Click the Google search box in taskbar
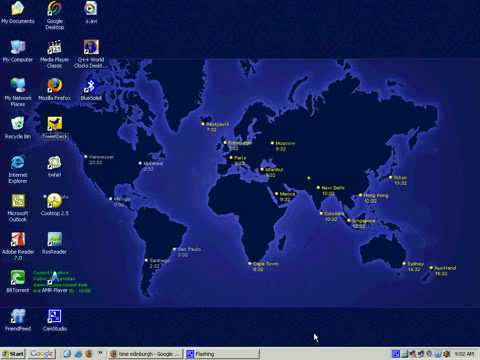480x360 pixels. (x=42, y=354)
